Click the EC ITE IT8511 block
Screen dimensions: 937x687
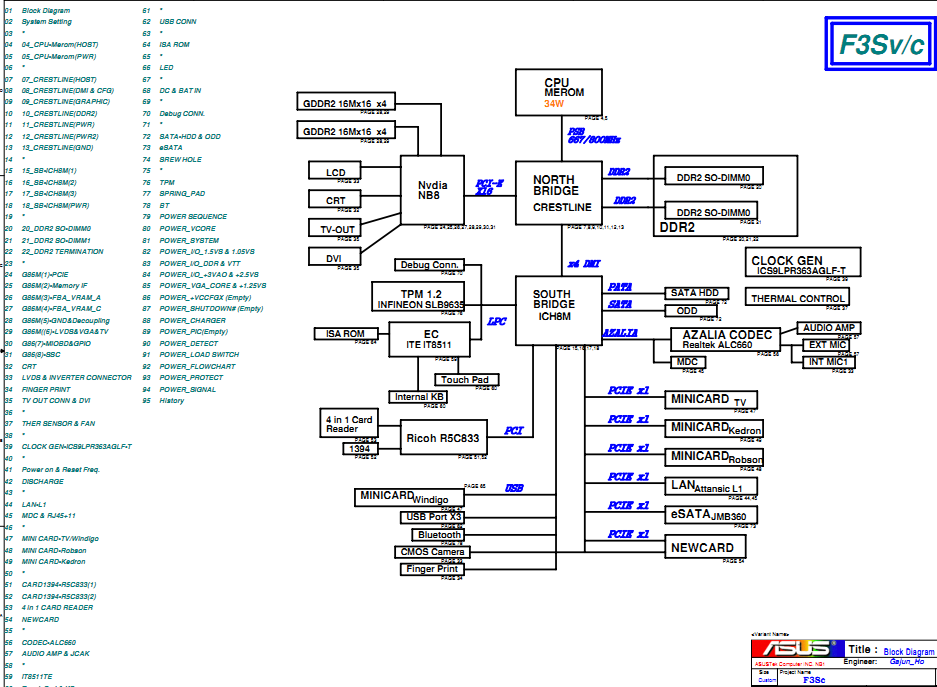[x=429, y=339]
